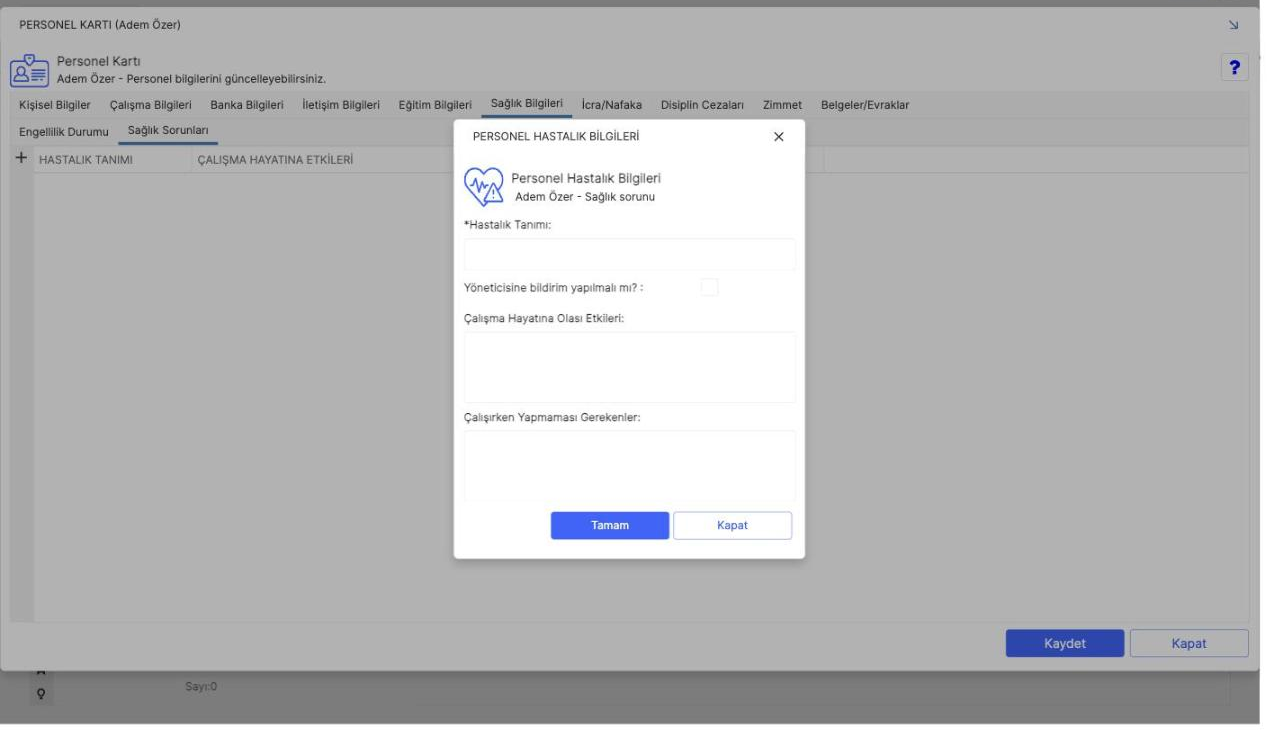This screenshot has height=735, width=1271.
Task: Select the Eğitim Bilgileri tab
Action: [x=435, y=105]
